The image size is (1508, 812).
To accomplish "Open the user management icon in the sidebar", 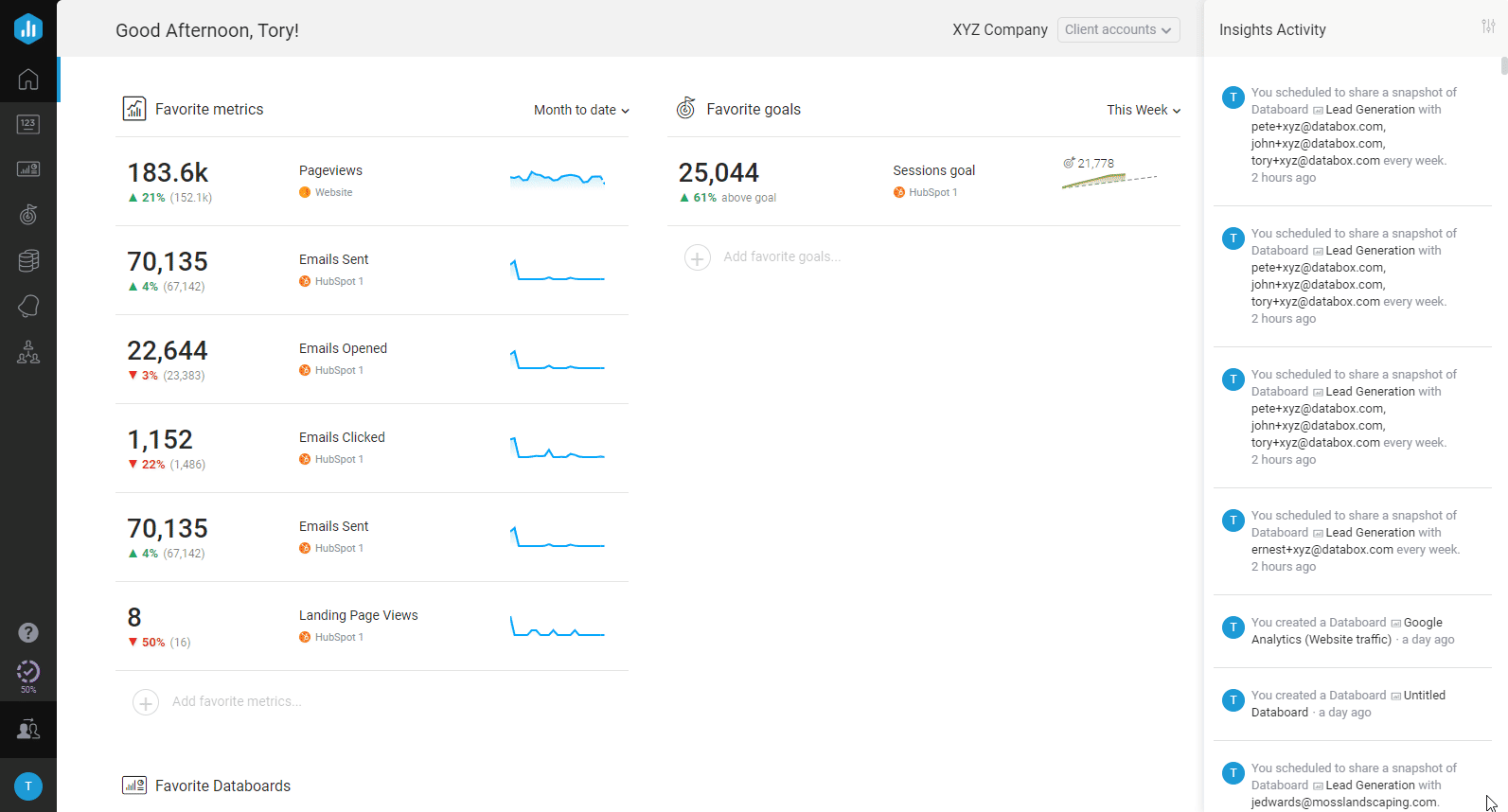I will click(28, 730).
